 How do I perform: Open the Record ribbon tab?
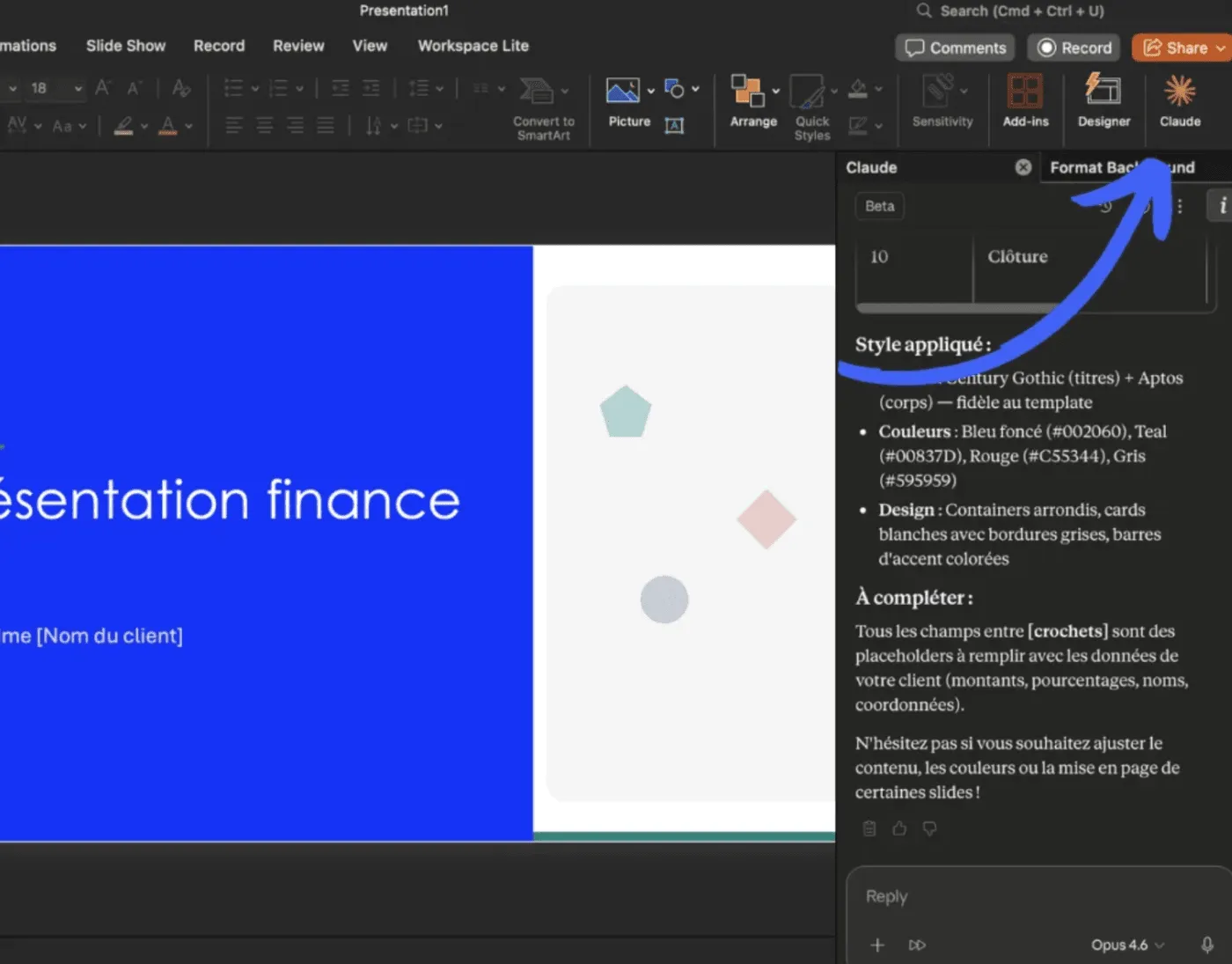point(219,46)
